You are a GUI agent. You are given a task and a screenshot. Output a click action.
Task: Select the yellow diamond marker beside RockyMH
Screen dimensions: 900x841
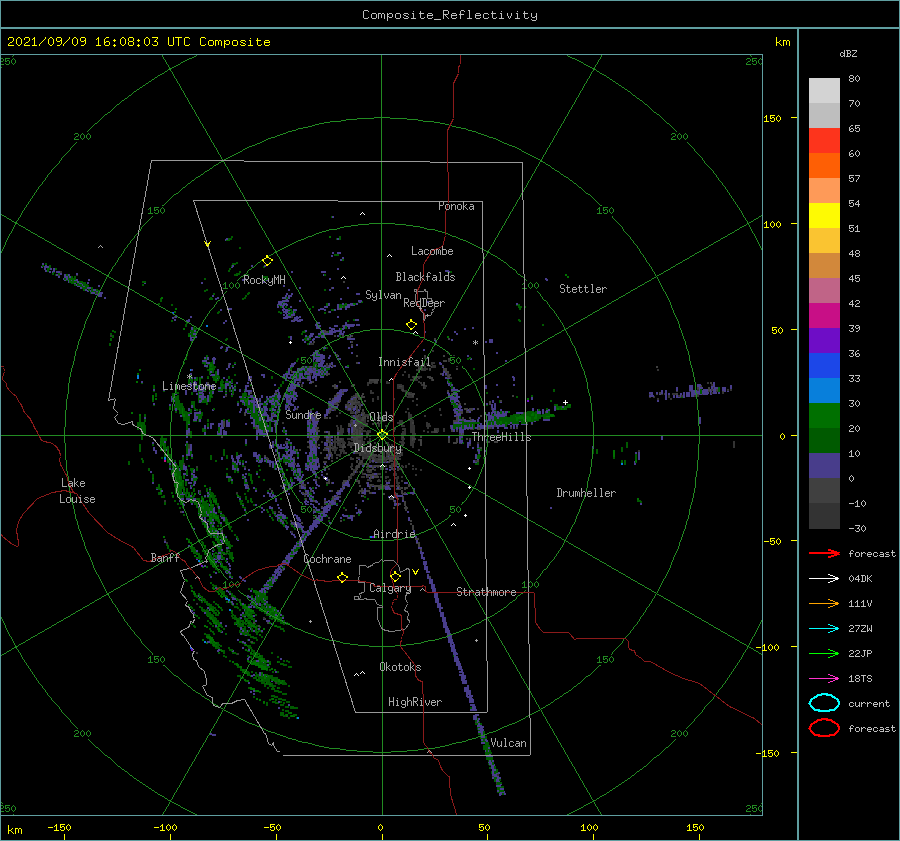(x=267, y=261)
